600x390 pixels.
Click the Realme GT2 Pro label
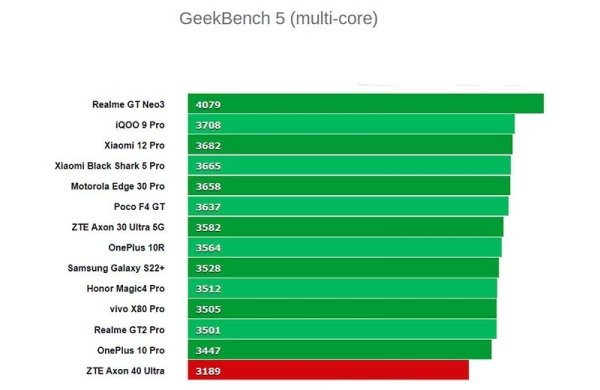coord(129,330)
